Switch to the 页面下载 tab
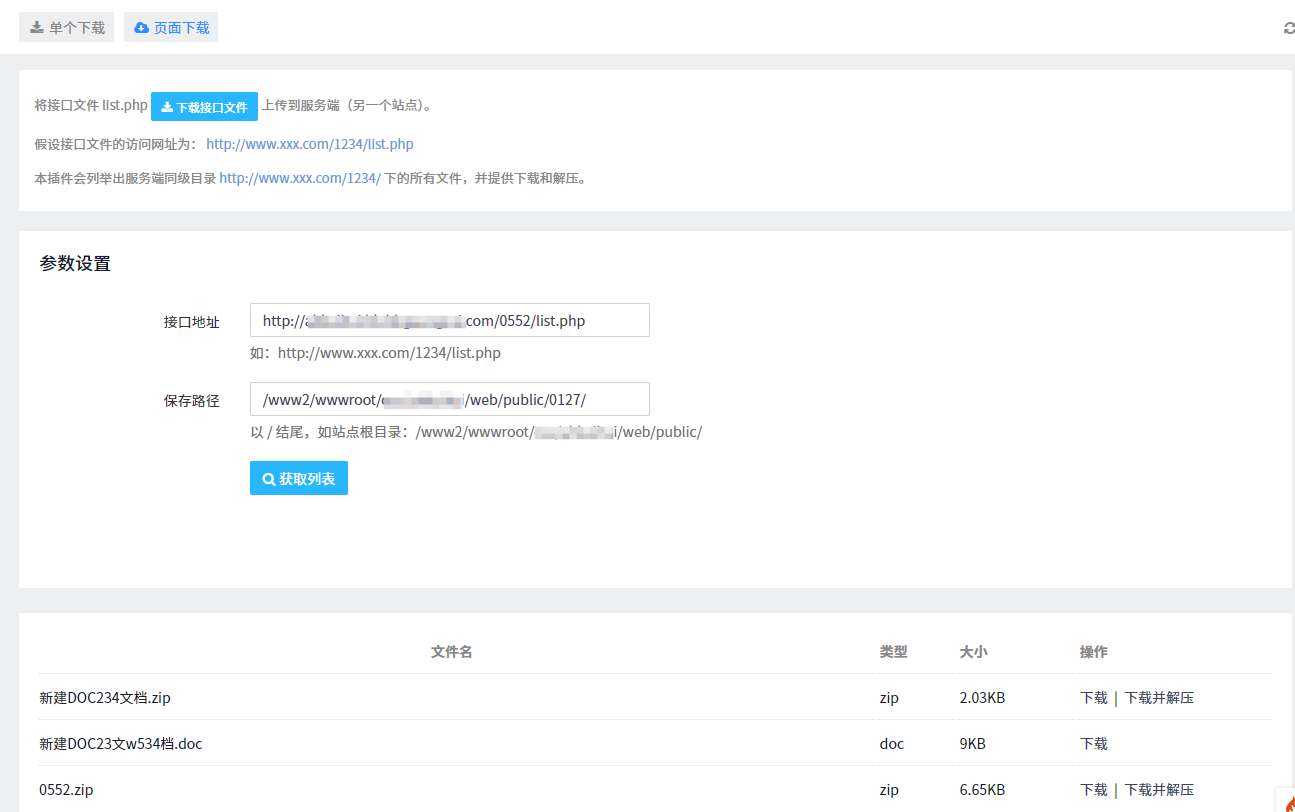 (x=171, y=28)
